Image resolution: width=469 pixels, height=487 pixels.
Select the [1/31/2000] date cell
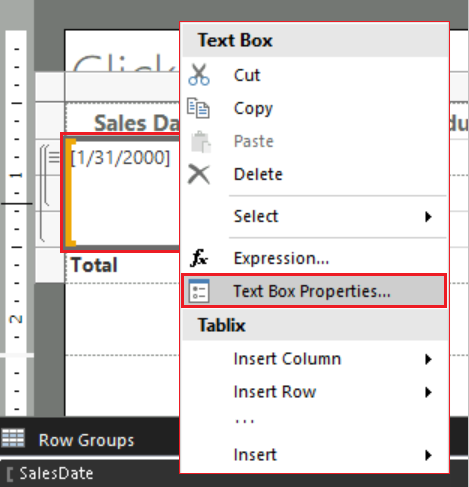[122, 192]
